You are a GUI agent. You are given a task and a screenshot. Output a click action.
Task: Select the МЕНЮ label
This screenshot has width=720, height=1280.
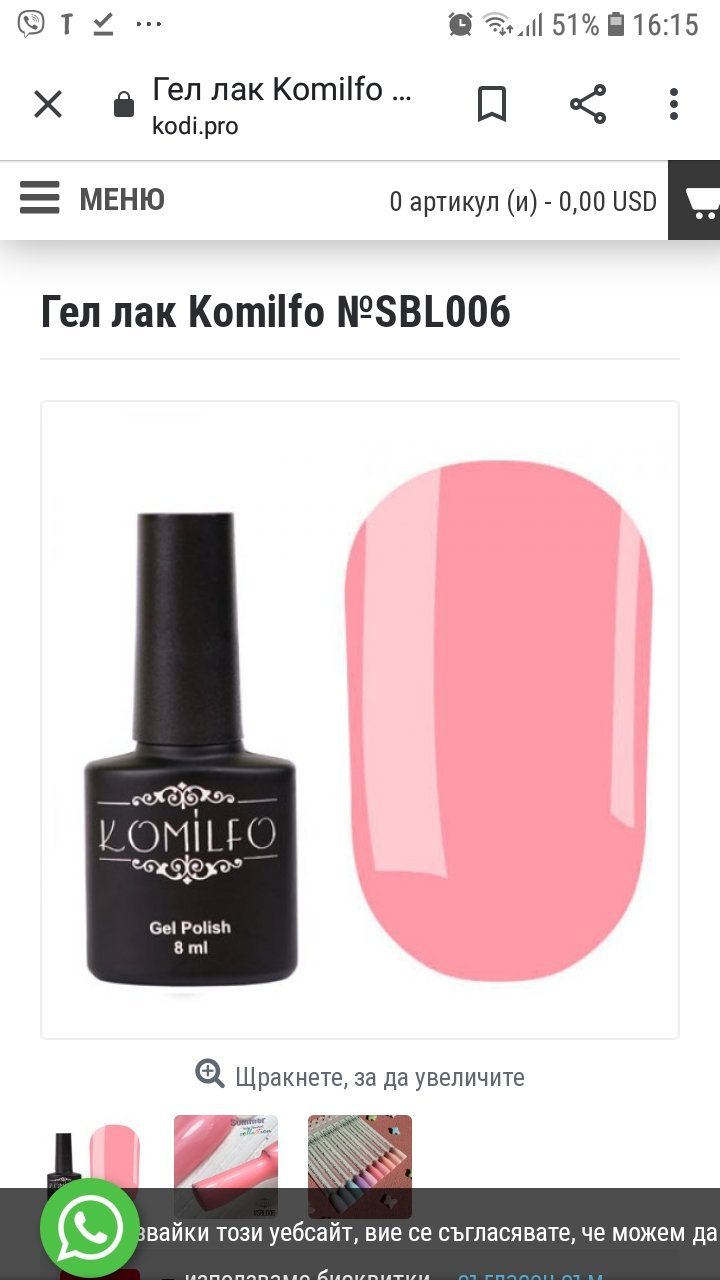tap(122, 200)
